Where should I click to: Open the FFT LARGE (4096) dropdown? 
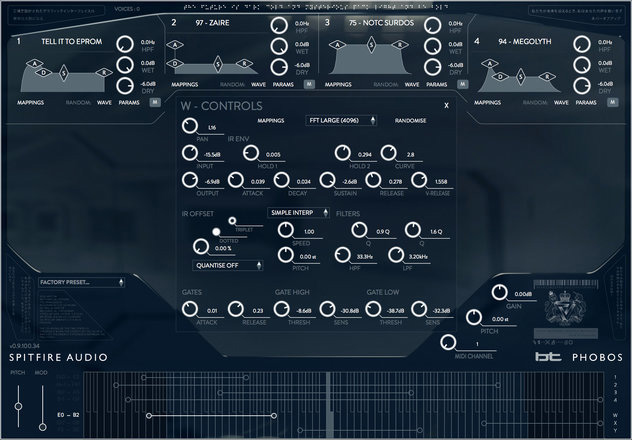(341, 120)
